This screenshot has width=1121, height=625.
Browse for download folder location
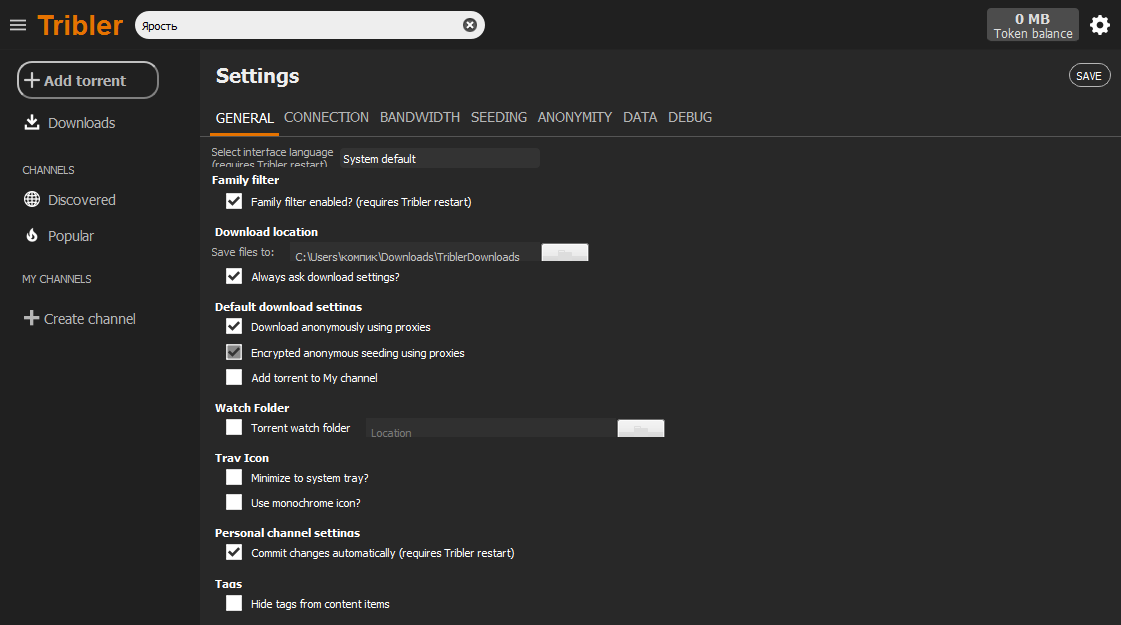point(565,252)
